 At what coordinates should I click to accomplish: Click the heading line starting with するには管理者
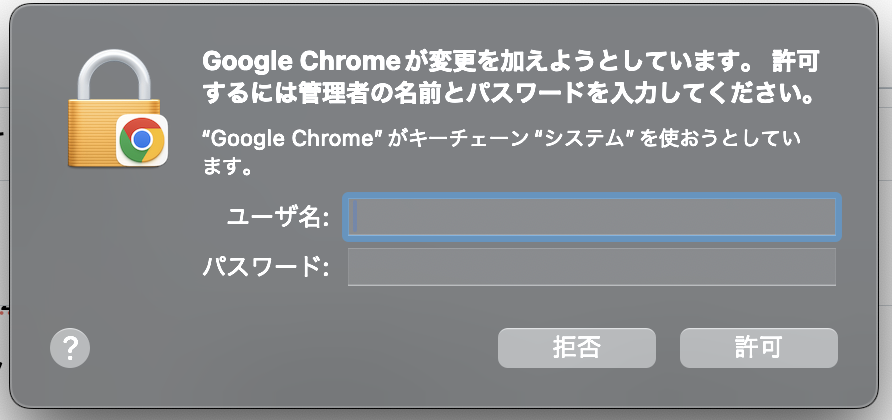pos(507,95)
